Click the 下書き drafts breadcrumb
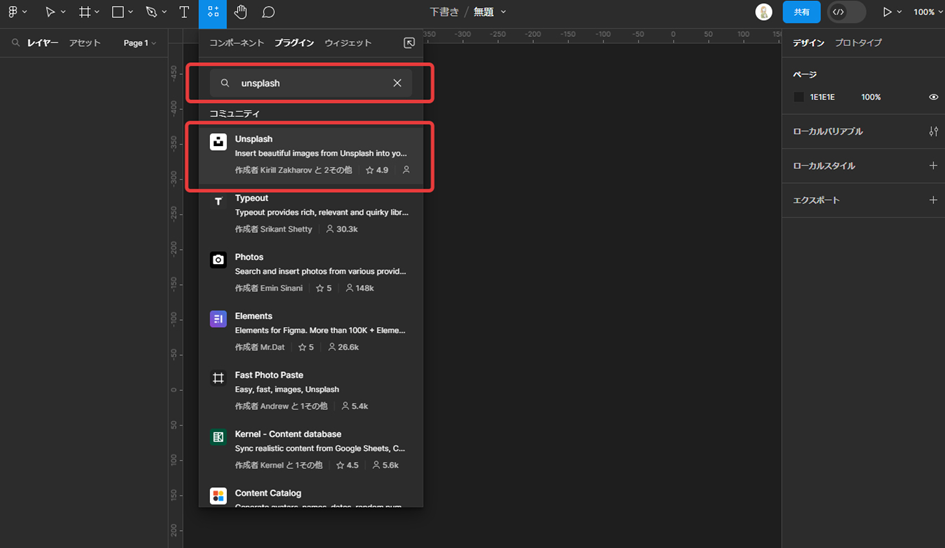 444,12
